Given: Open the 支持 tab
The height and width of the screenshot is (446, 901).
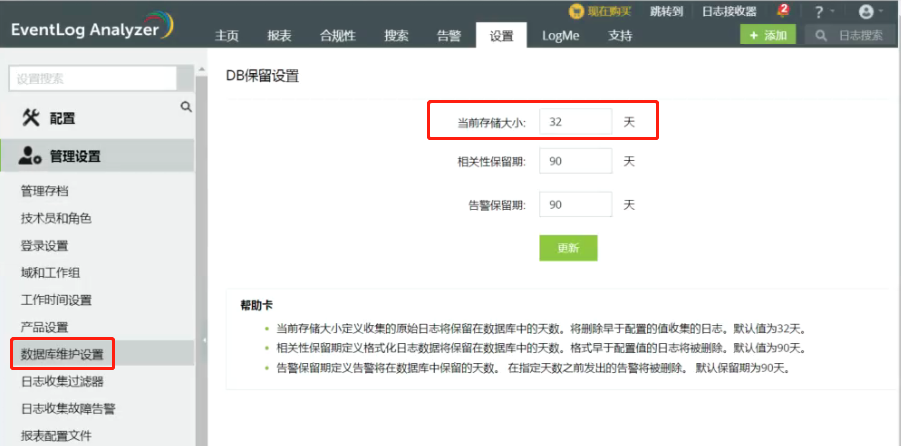Looking at the screenshot, I should [620, 36].
